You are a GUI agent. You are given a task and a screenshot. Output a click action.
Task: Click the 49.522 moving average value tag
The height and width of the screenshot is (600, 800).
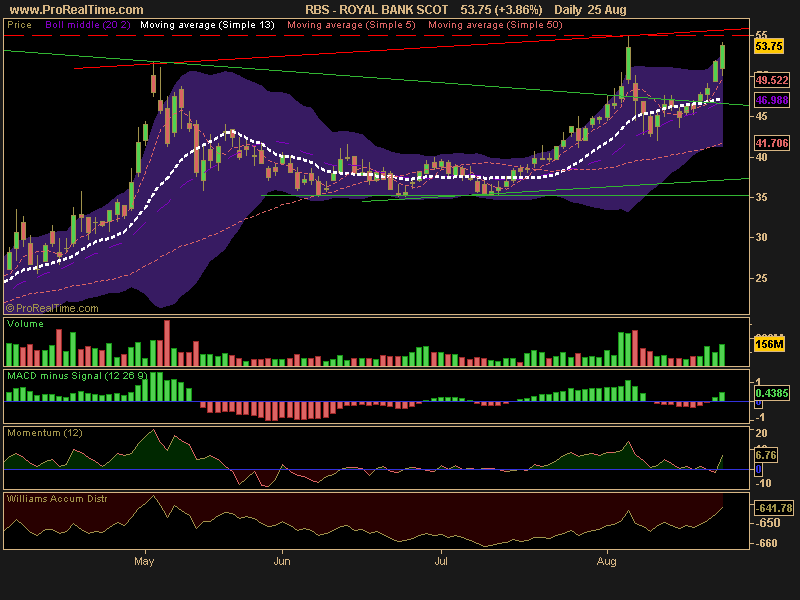(772, 80)
